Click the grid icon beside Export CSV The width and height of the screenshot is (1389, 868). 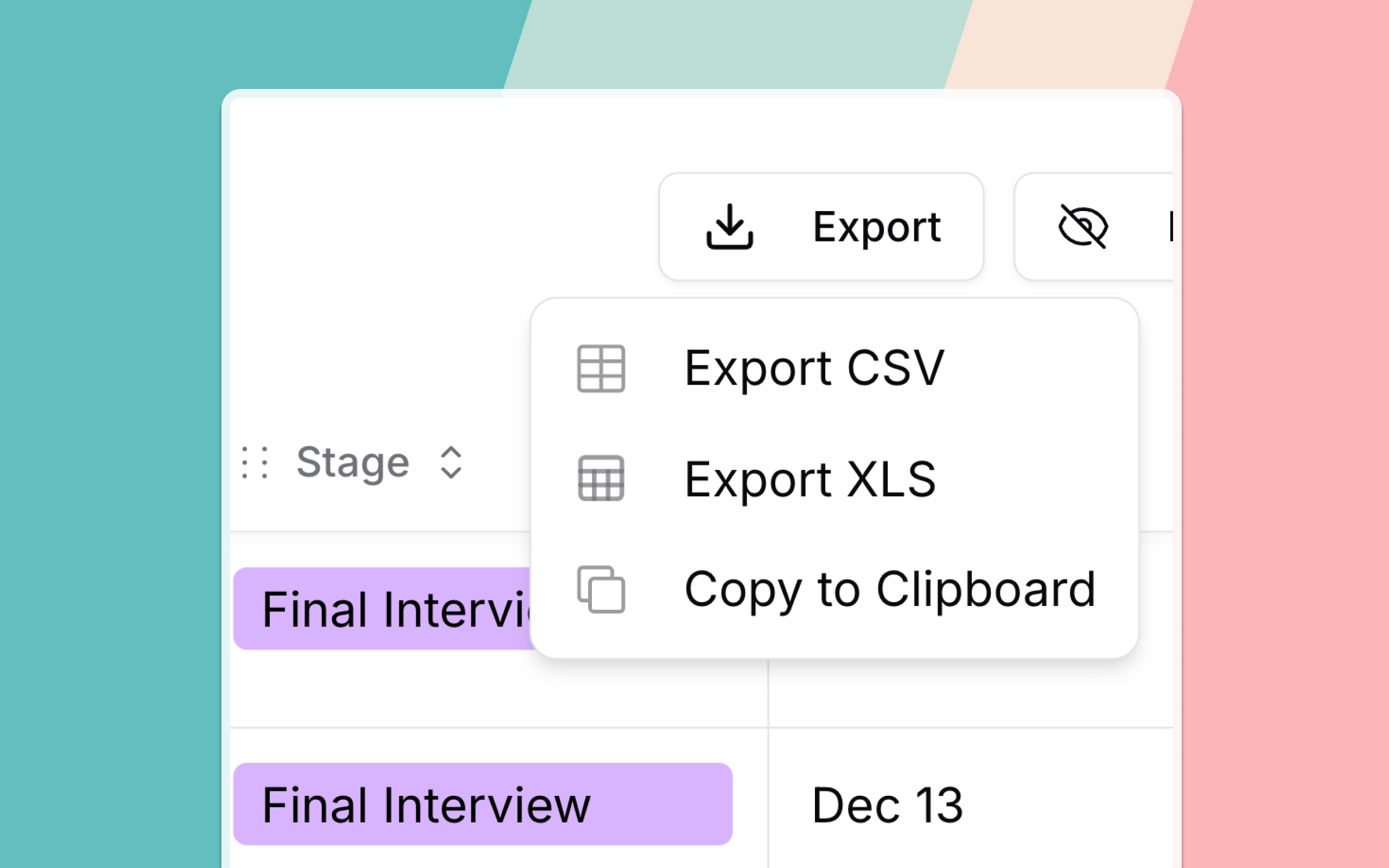601,368
